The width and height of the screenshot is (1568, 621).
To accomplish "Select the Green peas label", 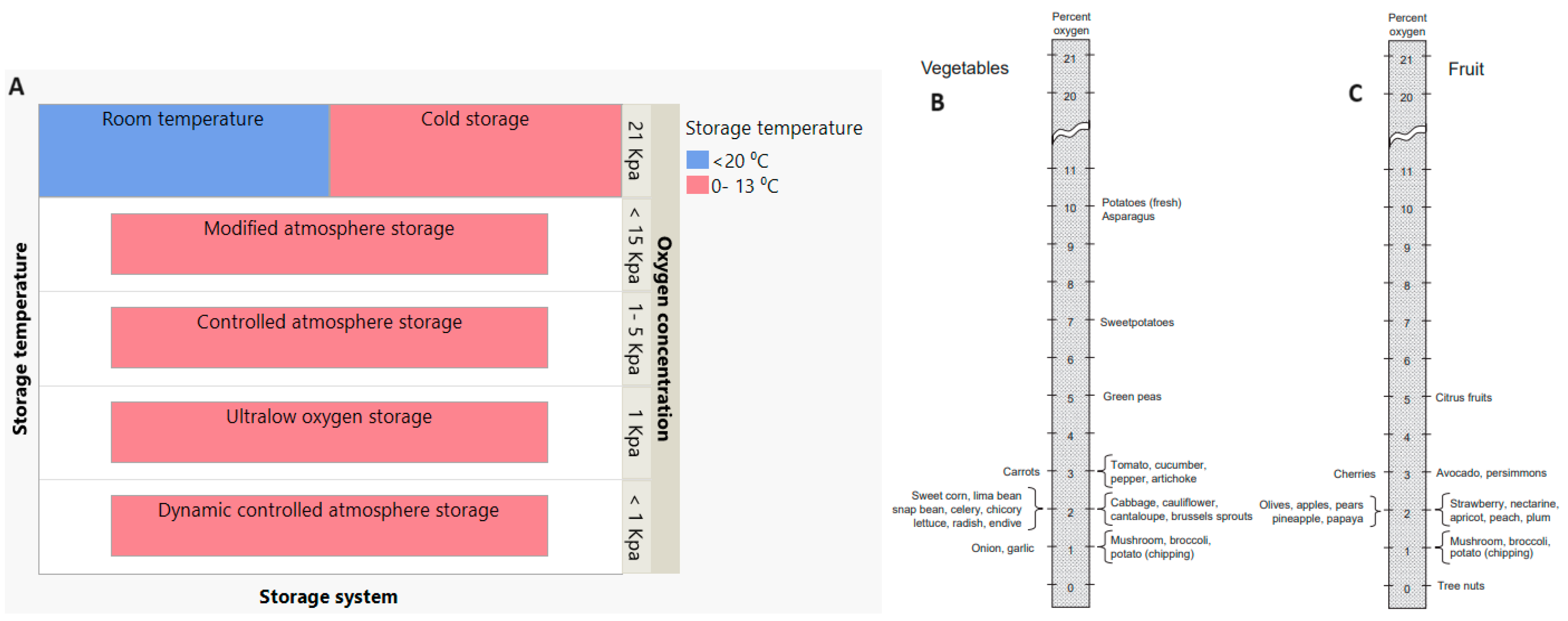I will (x=1131, y=397).
